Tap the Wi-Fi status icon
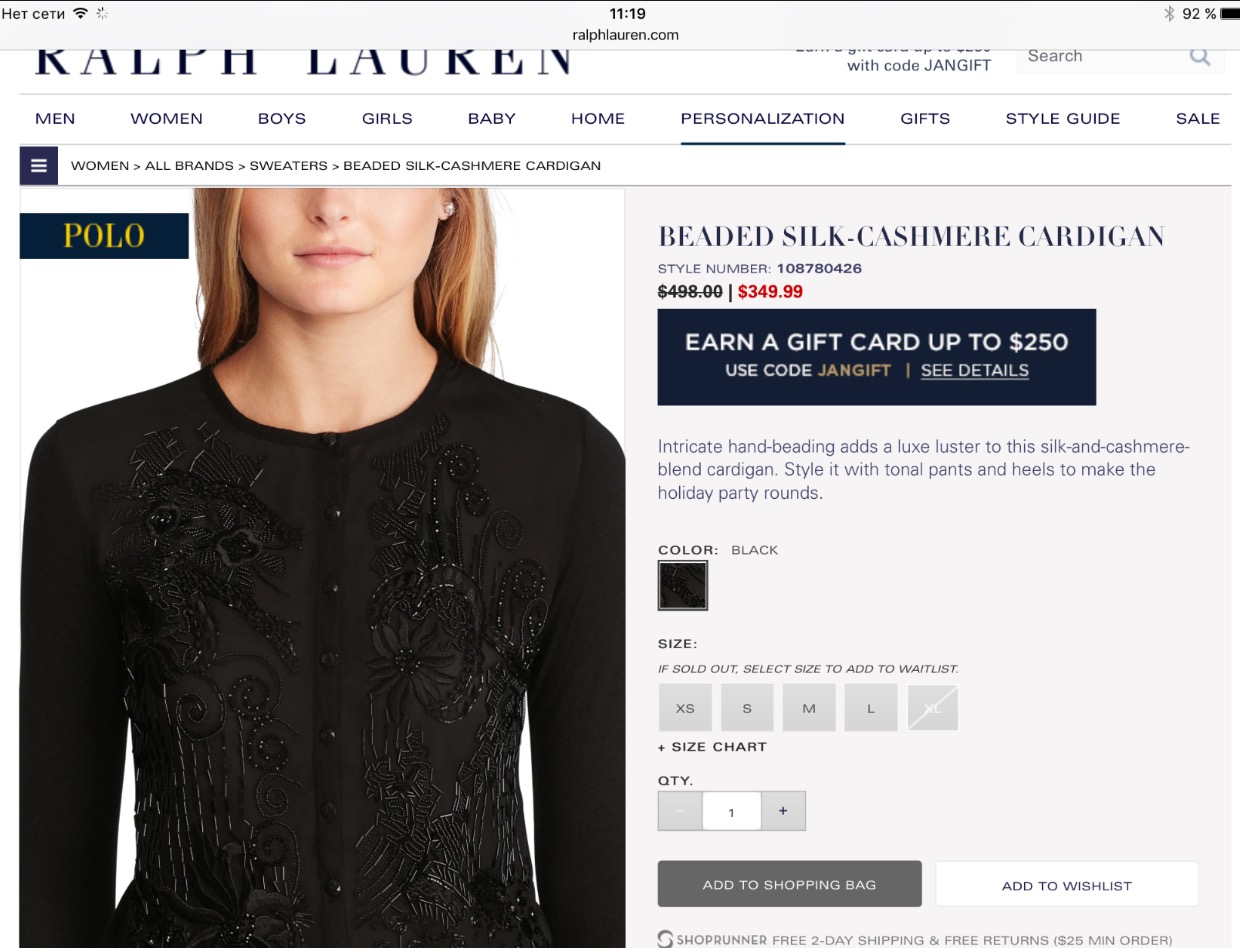 [81, 13]
